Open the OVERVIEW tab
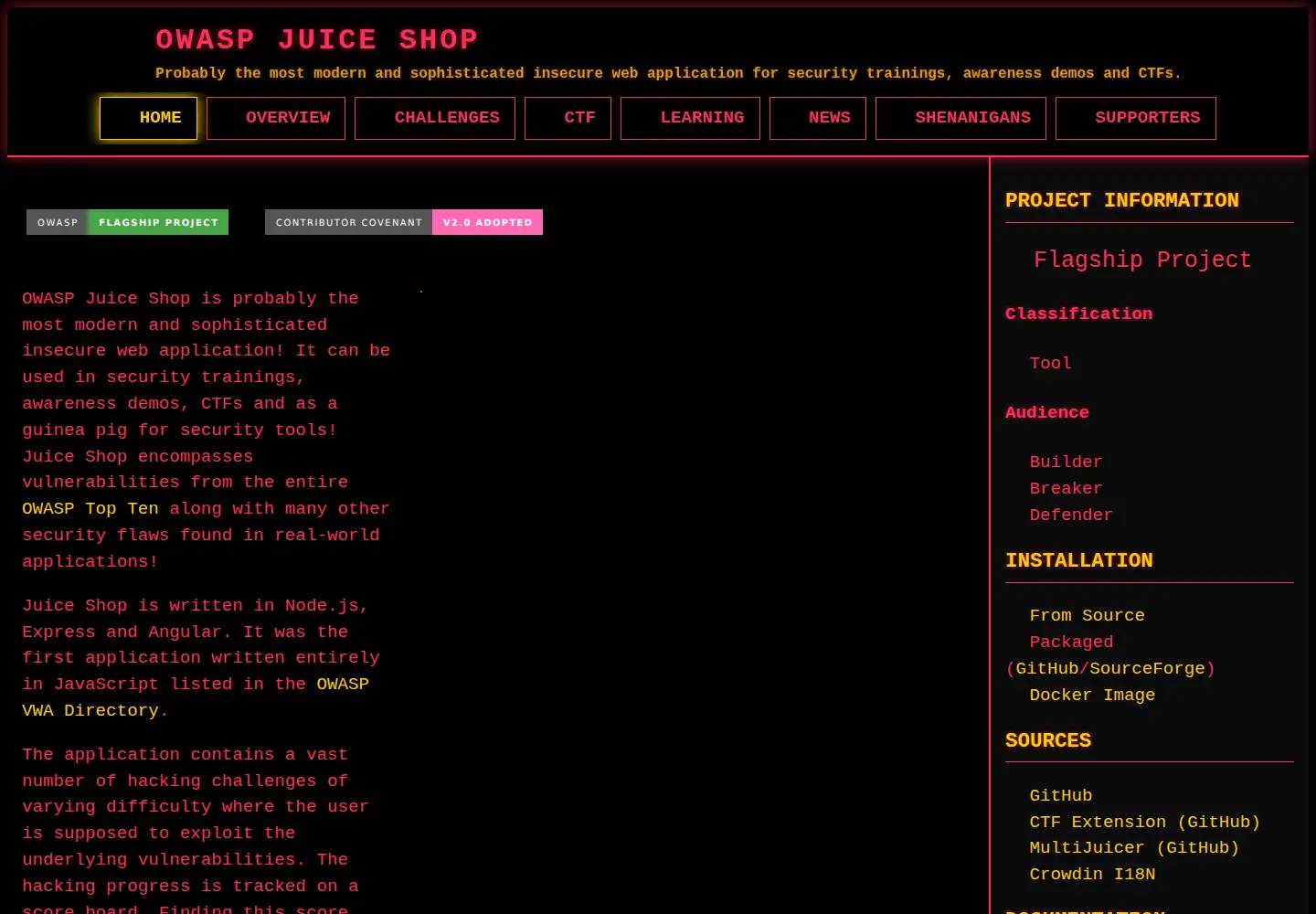Viewport: 1316px width, 914px height. pos(276,118)
